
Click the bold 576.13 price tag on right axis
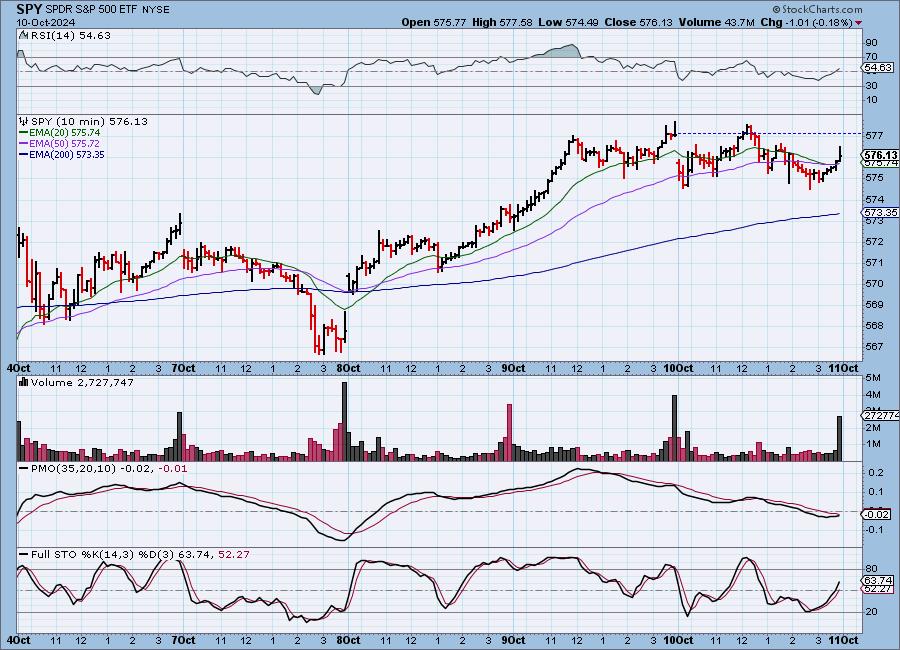[x=880, y=155]
